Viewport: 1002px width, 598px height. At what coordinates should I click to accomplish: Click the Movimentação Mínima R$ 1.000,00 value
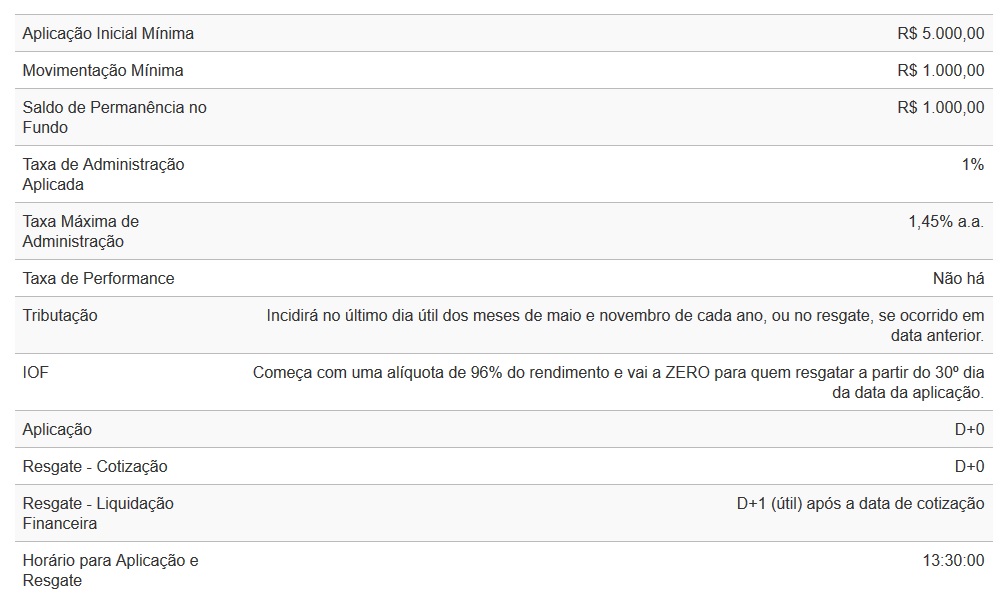click(940, 71)
